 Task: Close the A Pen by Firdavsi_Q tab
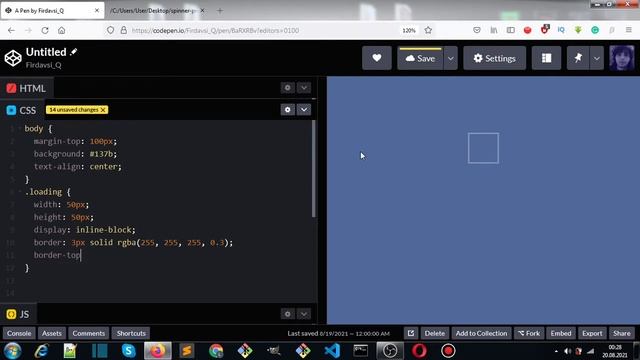click(x=97, y=11)
